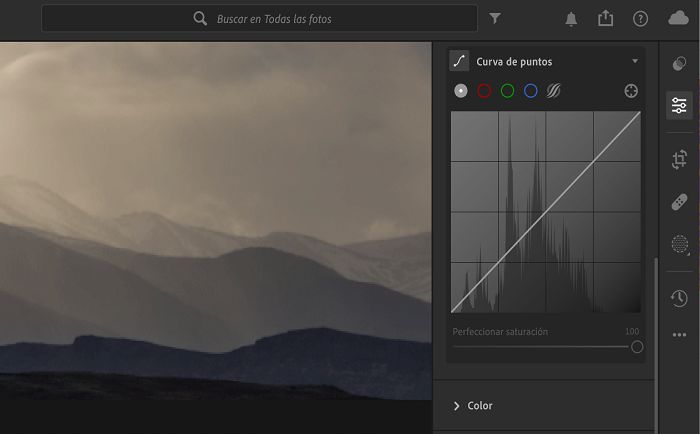Open the filter funnel options

(x=495, y=18)
